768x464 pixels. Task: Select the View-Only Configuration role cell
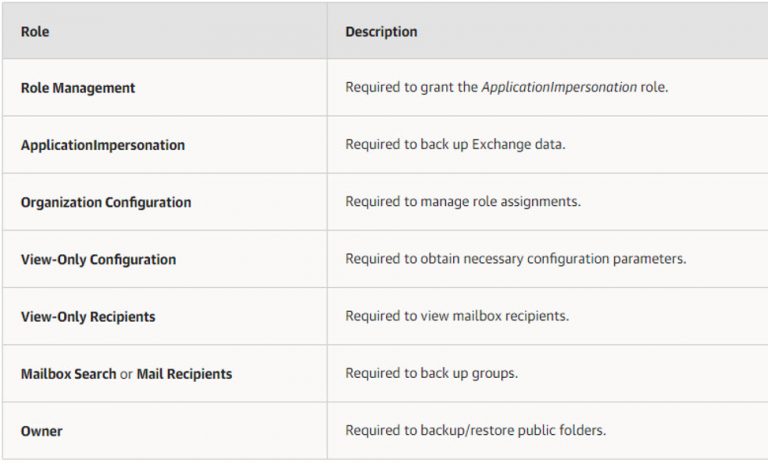coord(165,259)
